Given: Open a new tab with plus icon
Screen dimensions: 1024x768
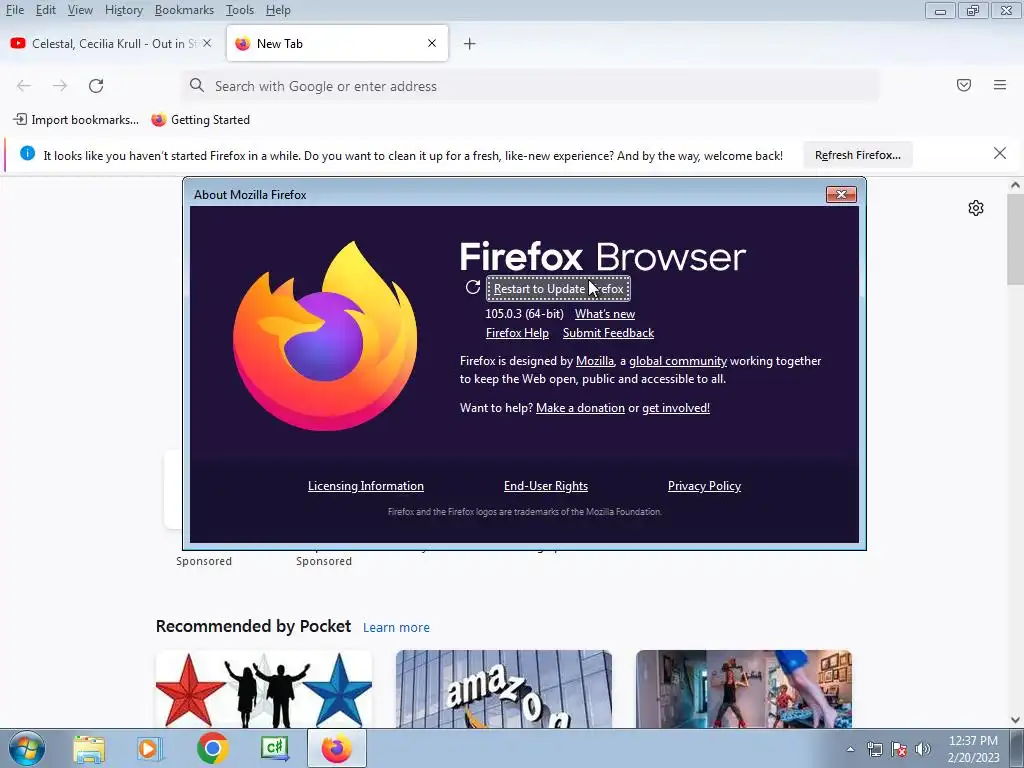Looking at the screenshot, I should click(470, 44).
